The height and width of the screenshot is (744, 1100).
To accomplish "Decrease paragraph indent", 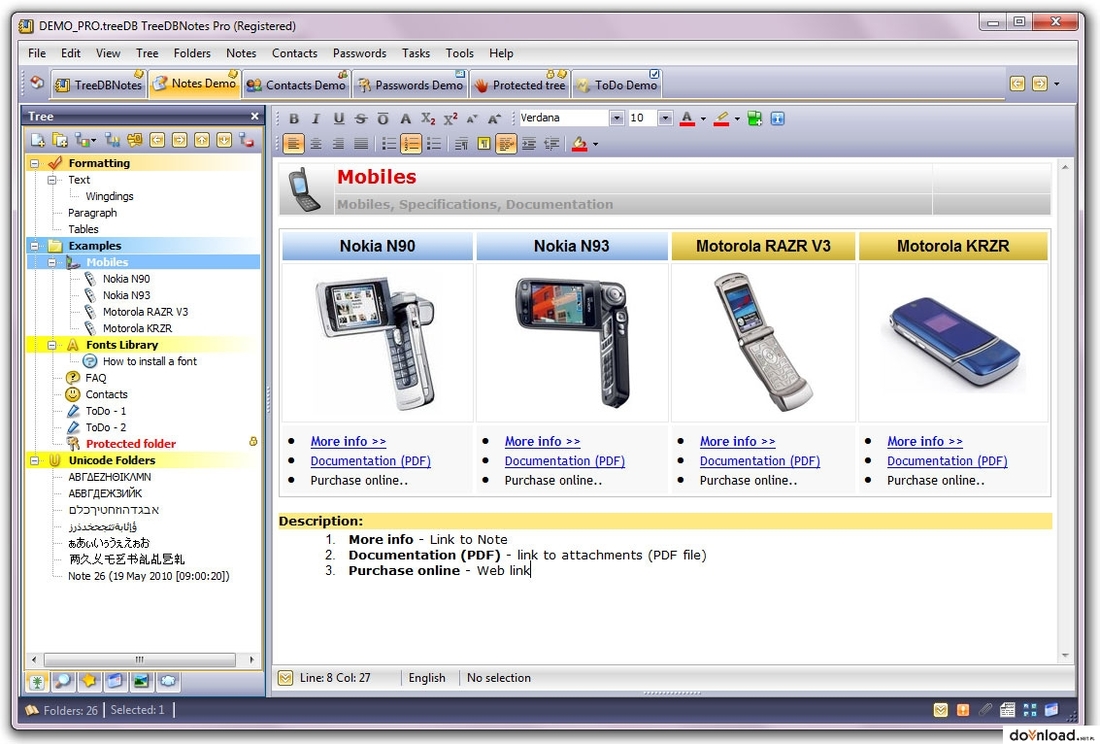I will (x=553, y=144).
